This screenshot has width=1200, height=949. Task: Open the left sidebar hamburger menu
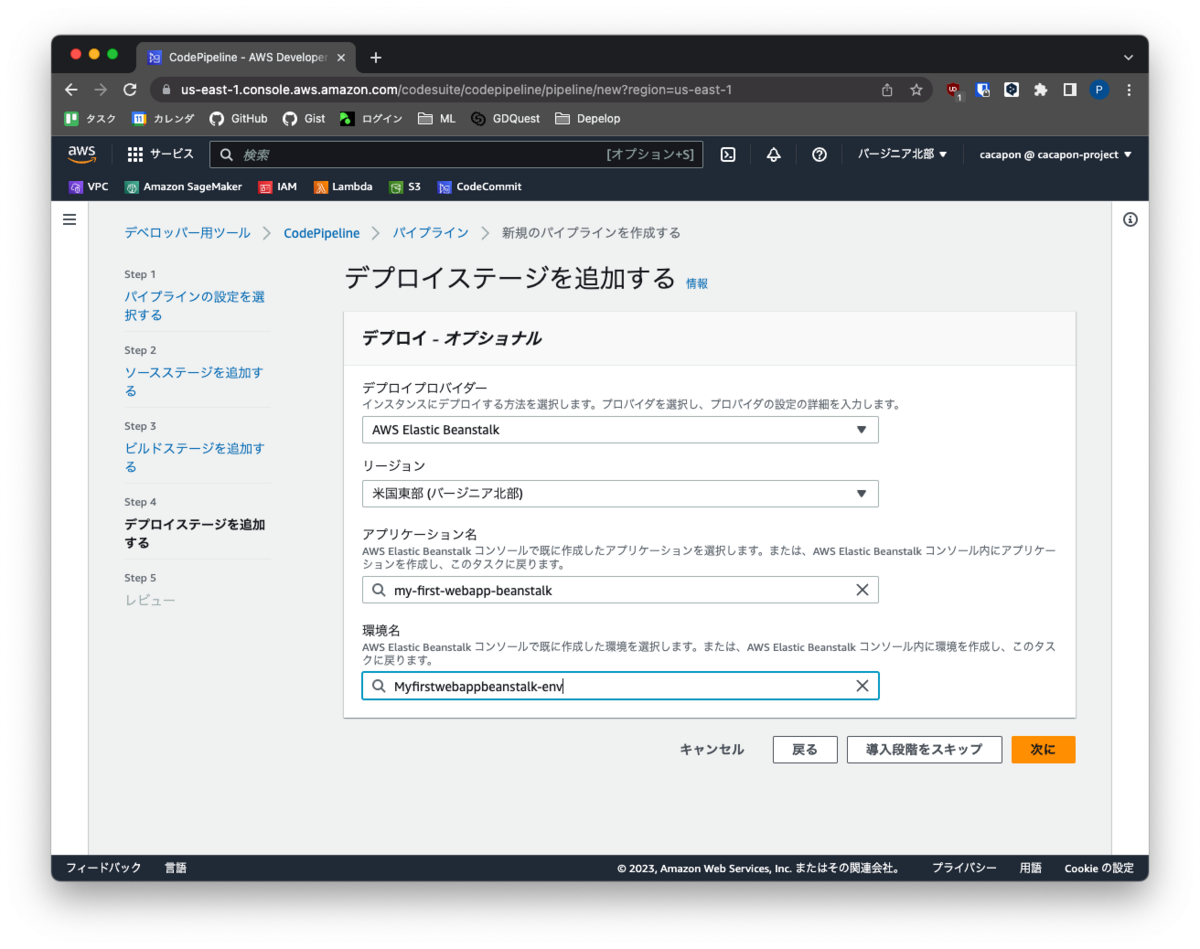pyautogui.click(x=69, y=219)
